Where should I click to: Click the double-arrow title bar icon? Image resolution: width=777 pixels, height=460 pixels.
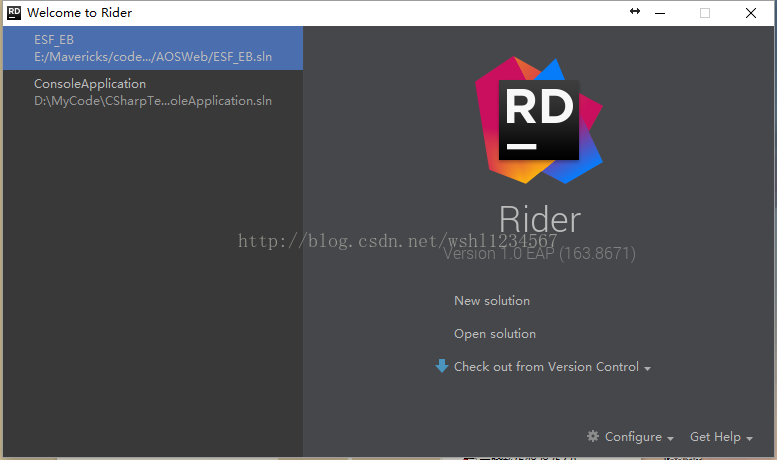[x=635, y=11]
